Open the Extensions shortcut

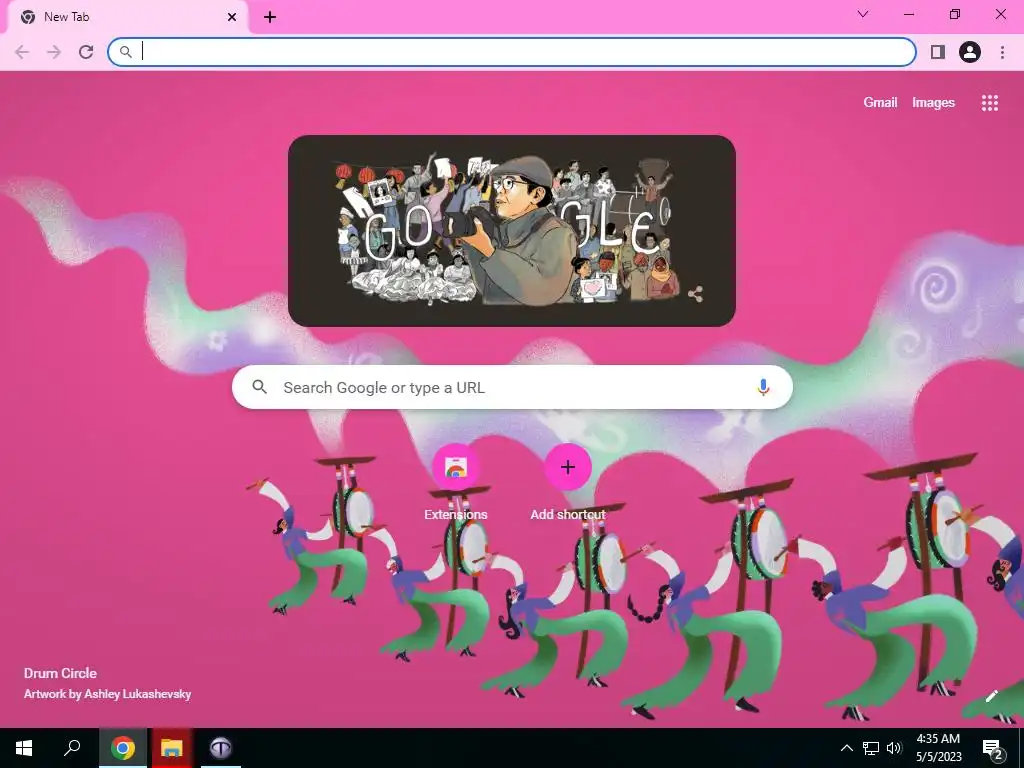click(456, 481)
